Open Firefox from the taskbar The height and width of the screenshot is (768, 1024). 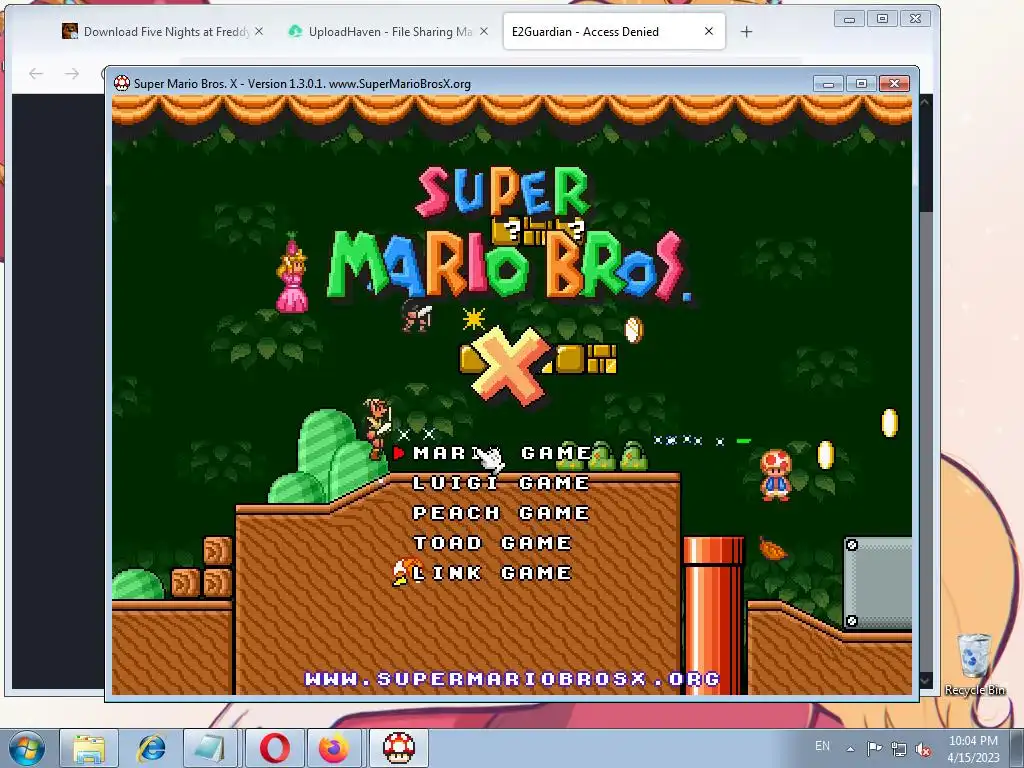pos(334,748)
